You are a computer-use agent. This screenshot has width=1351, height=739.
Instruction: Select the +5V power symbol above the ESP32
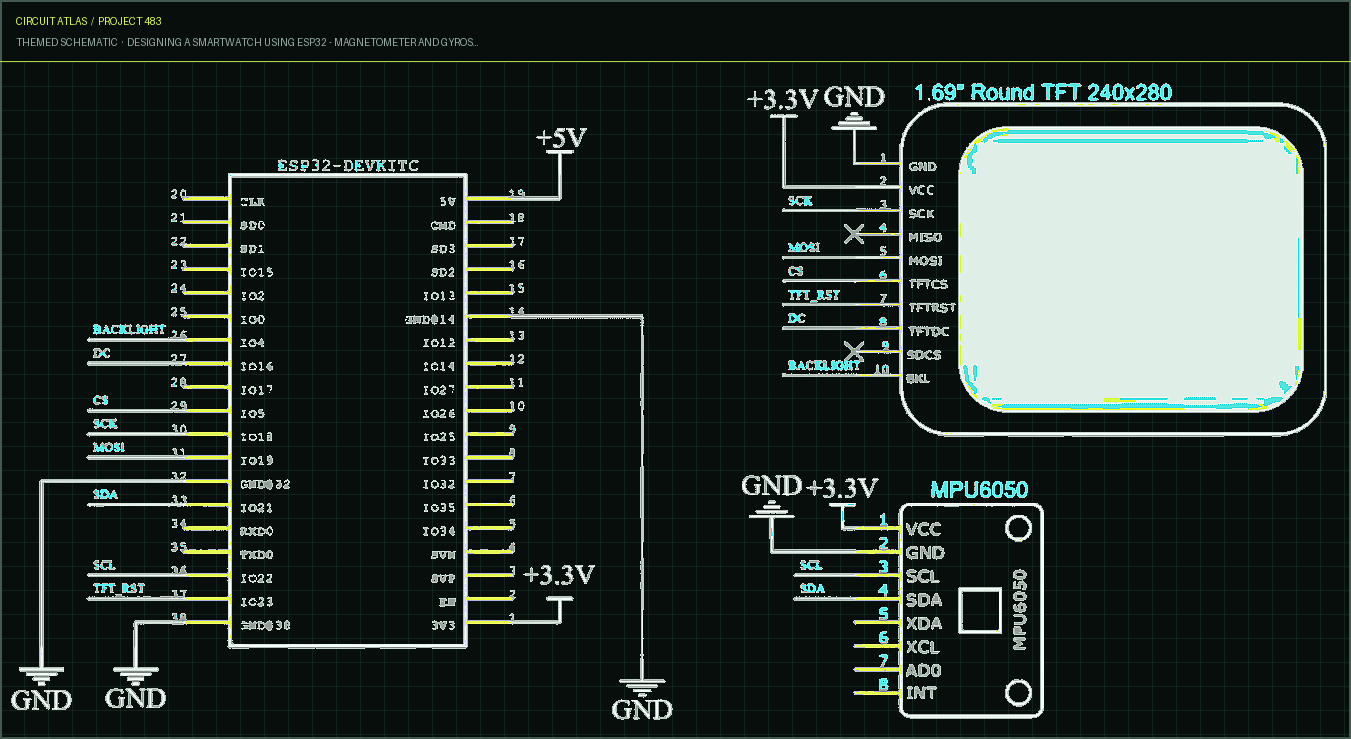(560, 140)
